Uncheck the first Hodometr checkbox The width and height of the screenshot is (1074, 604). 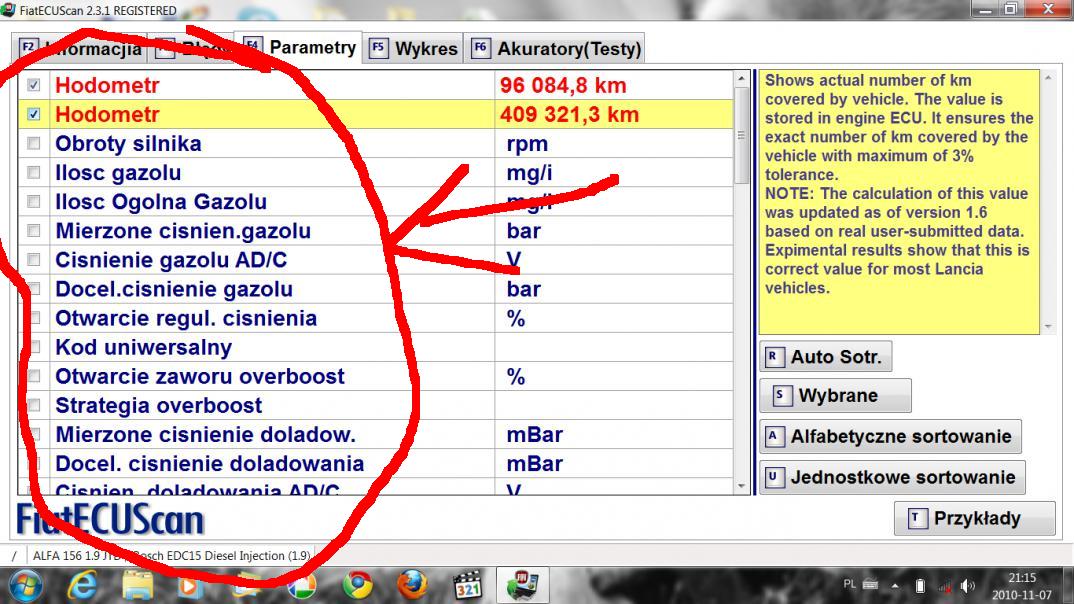34,86
